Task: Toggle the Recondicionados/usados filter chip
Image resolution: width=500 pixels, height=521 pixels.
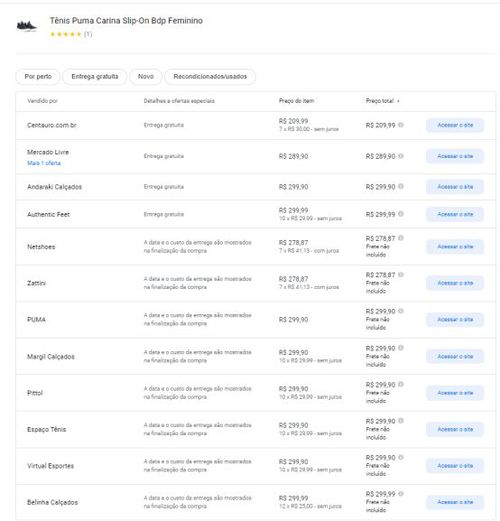Action: pos(210,77)
